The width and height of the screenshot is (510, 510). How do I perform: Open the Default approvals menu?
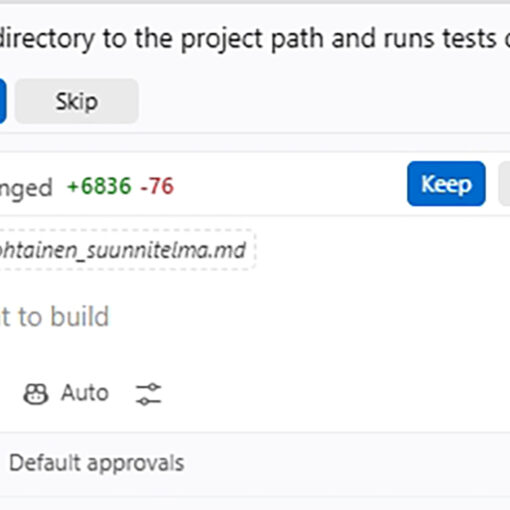pyautogui.click(x=97, y=463)
